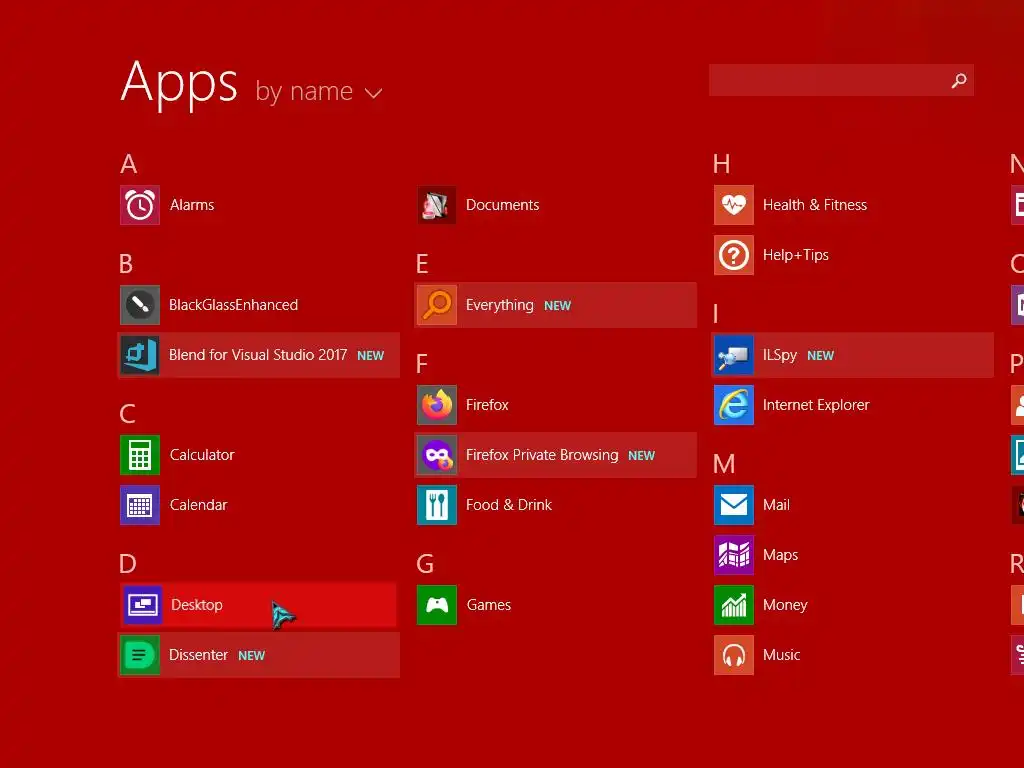Click the NEW badge beside Dissenter
The image size is (1024, 768).
[x=251, y=656]
